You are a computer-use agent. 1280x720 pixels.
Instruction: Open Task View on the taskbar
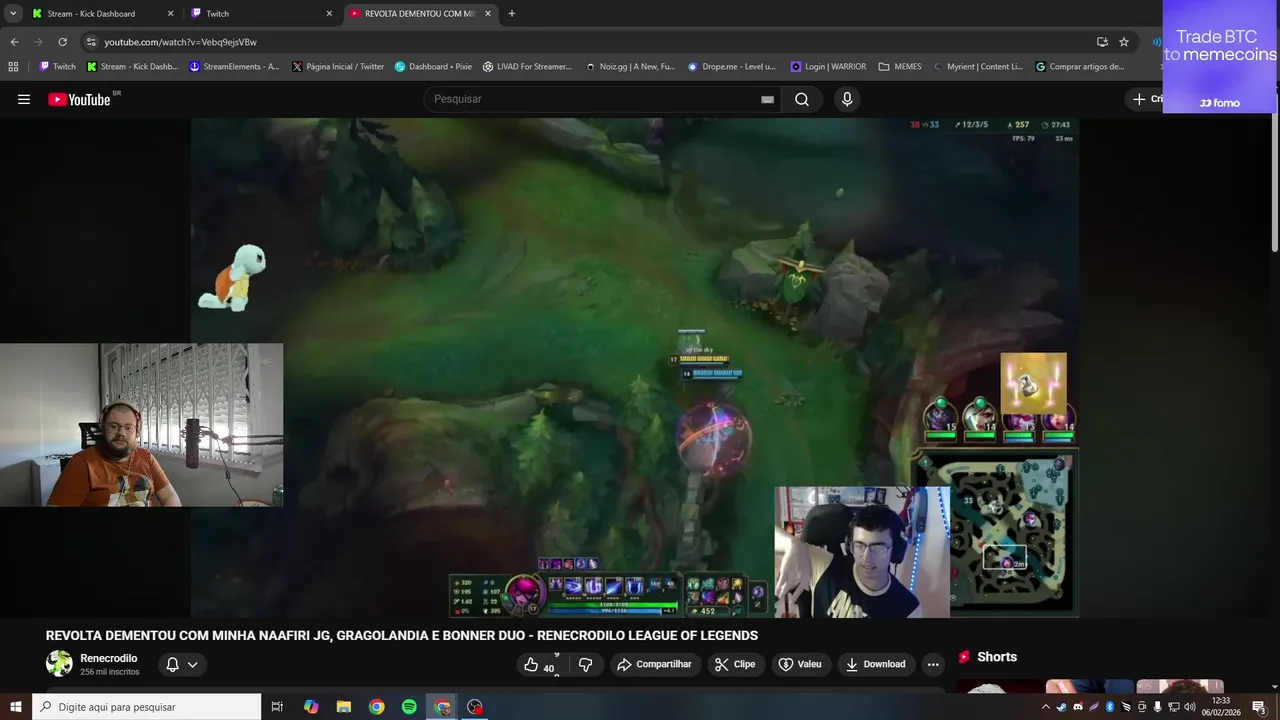(x=278, y=707)
